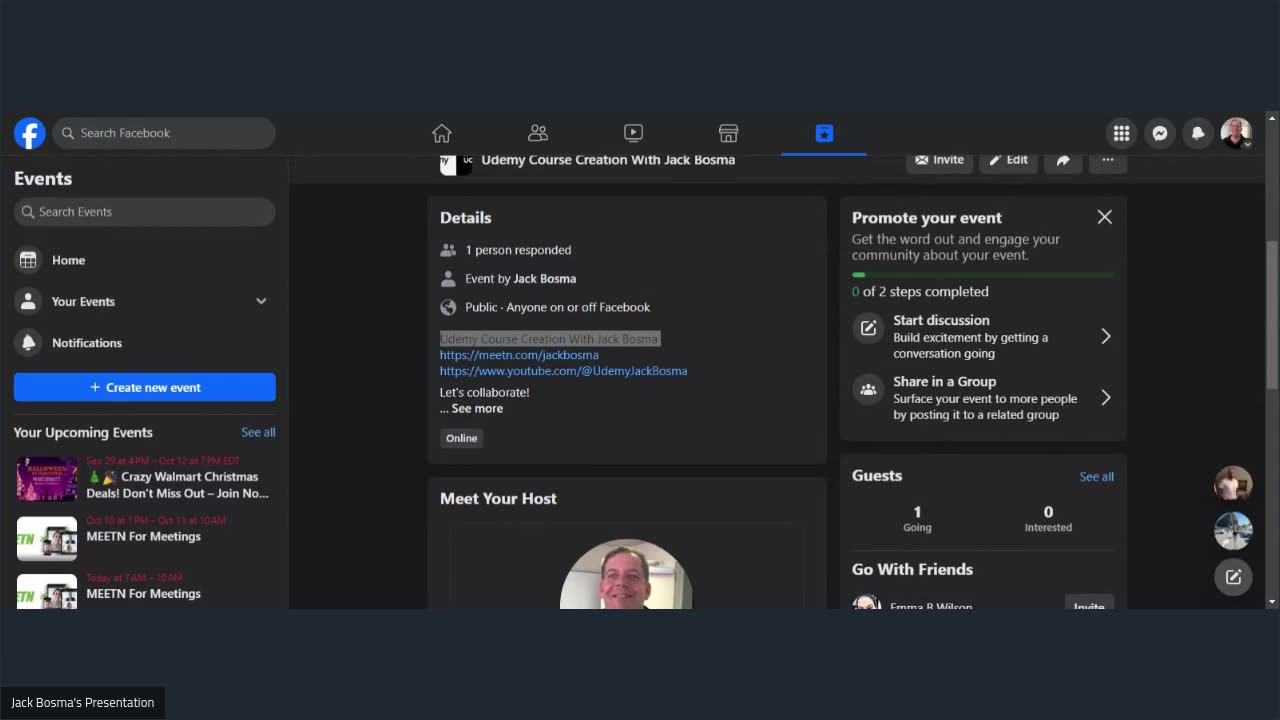Click See all guests link

(1096, 477)
